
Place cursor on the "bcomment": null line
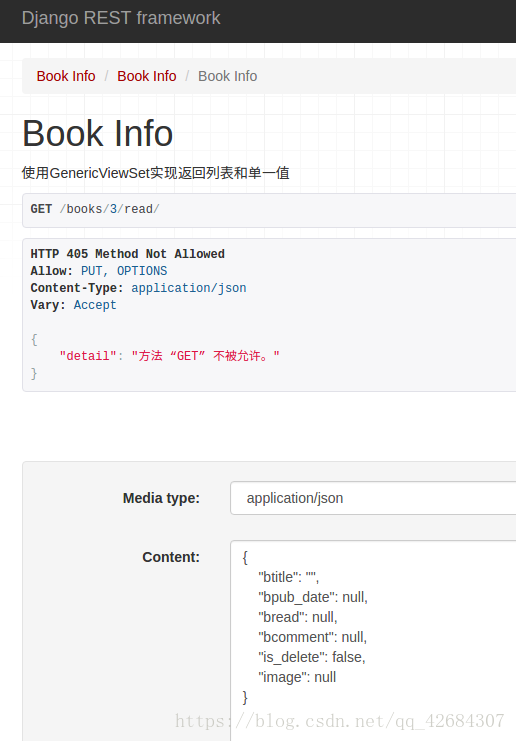point(312,637)
